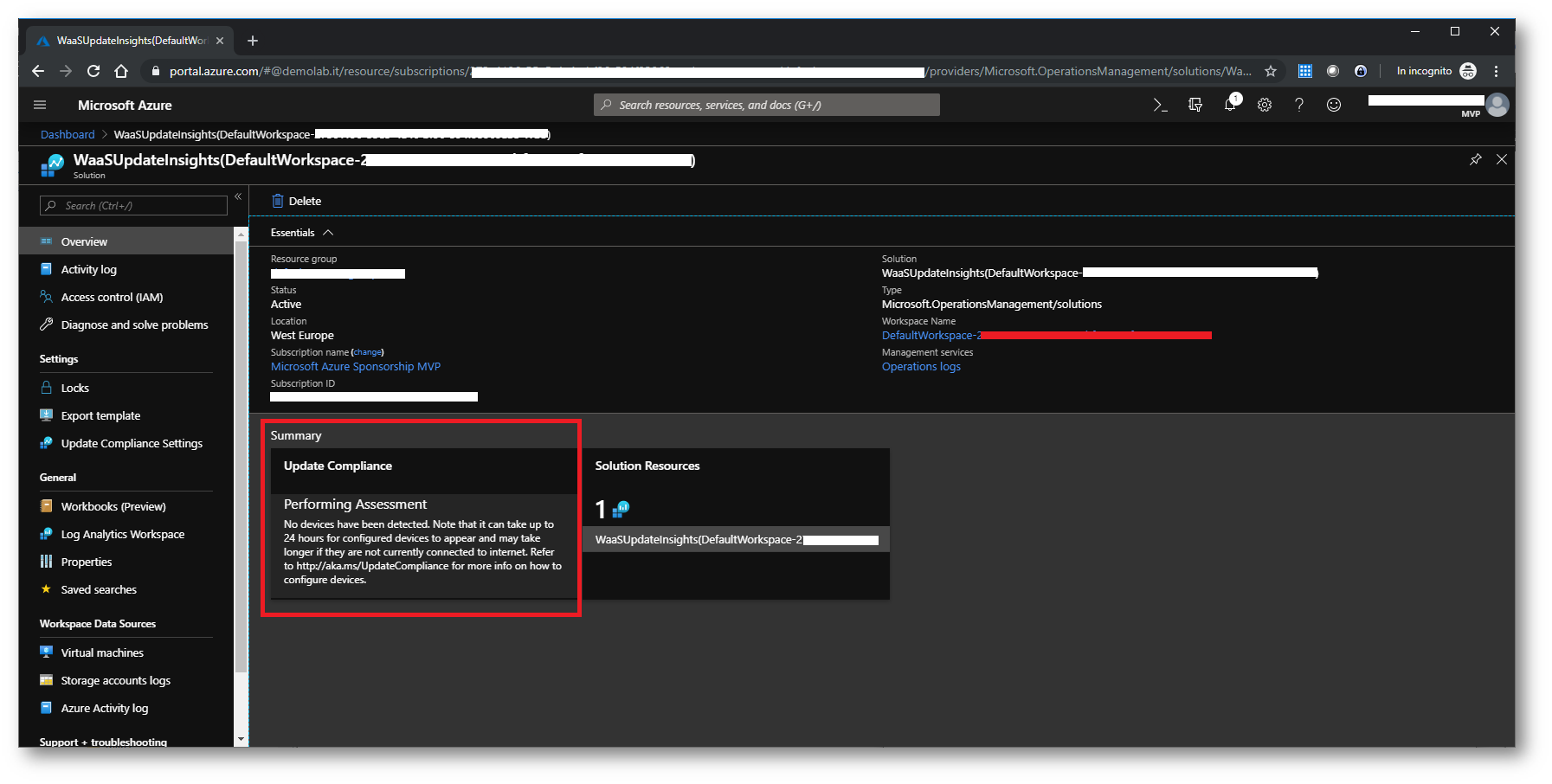The image size is (1552, 784).
Task: Select the WaaSUpdateInsights solution resource row
Action: click(736, 540)
